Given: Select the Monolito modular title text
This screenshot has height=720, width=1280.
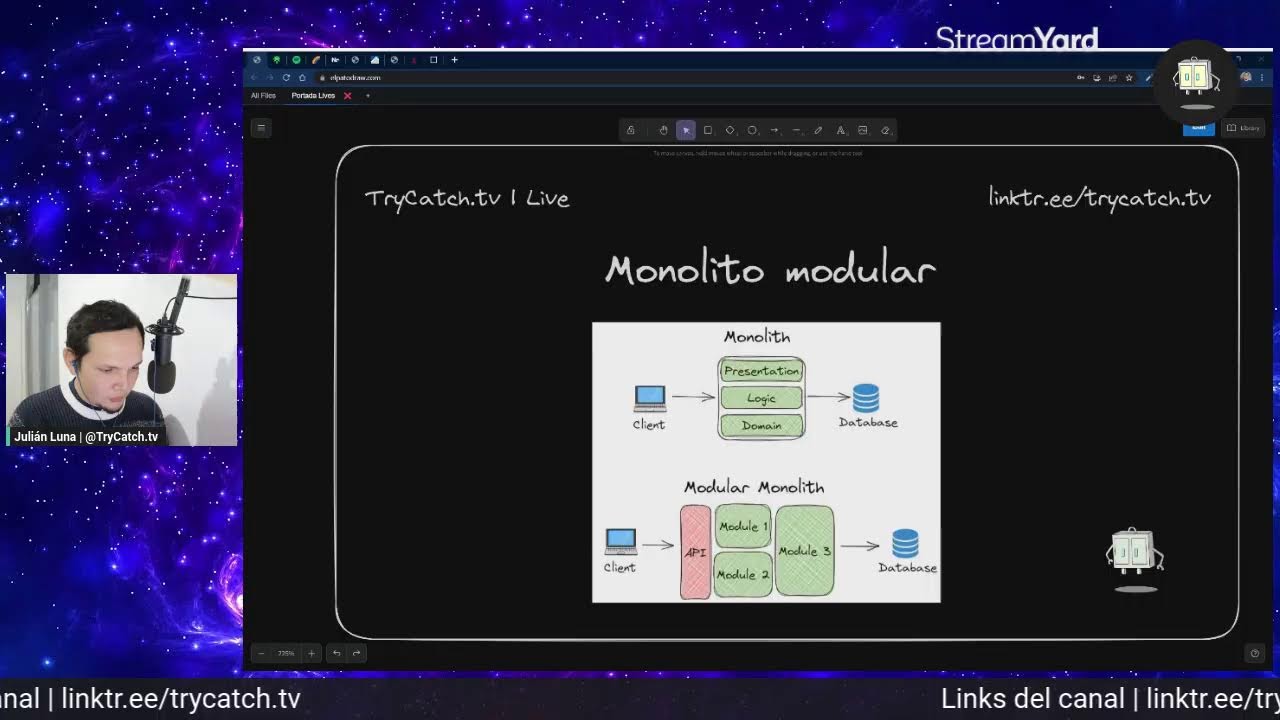Looking at the screenshot, I should (x=770, y=270).
